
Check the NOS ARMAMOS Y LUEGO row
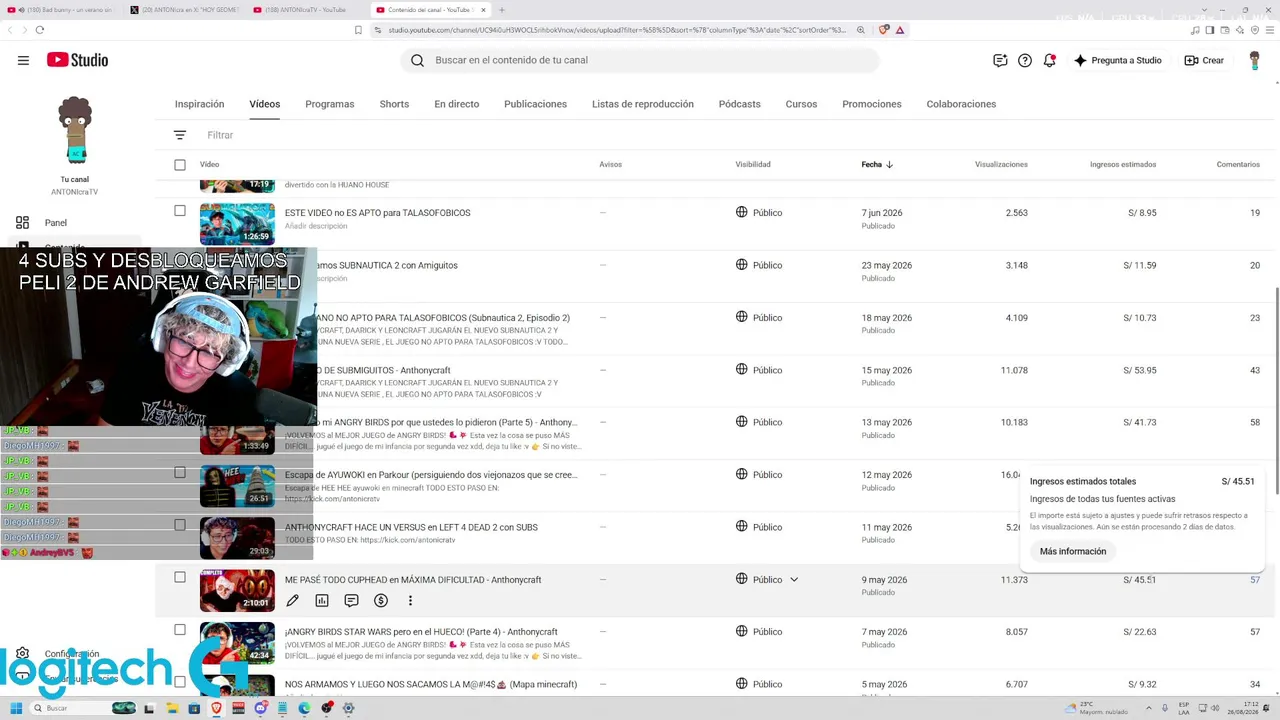click(180, 682)
